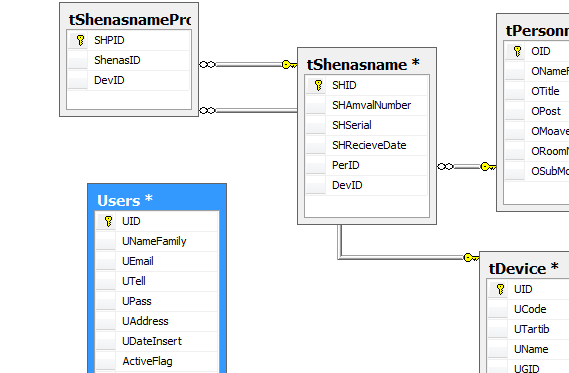Select the PerID column

pyautogui.click(x=367, y=165)
